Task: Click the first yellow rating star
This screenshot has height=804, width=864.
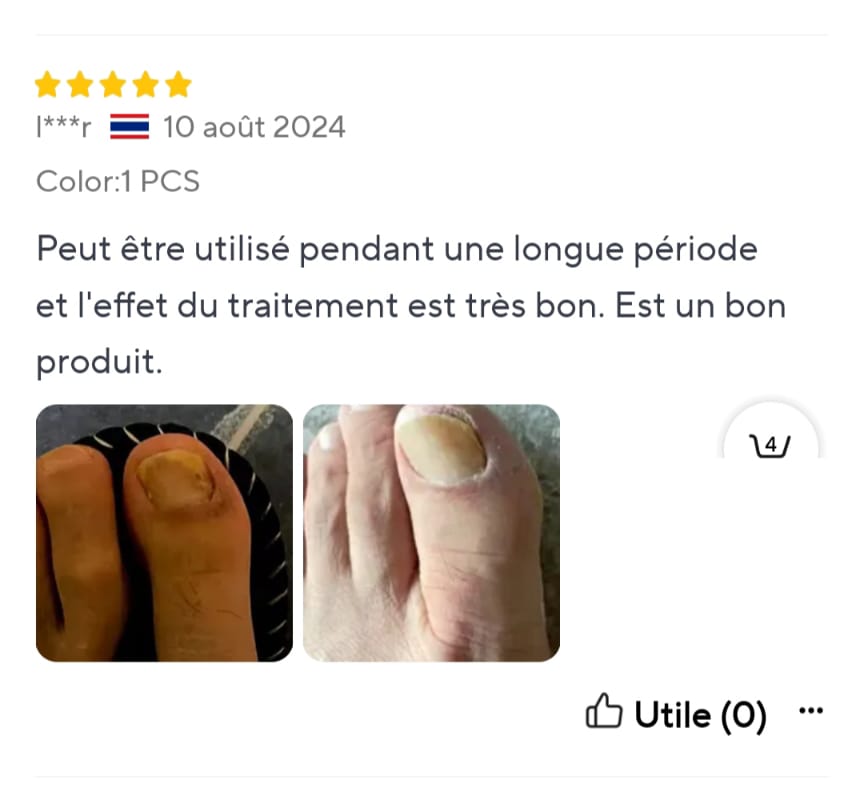Action: 47,84
